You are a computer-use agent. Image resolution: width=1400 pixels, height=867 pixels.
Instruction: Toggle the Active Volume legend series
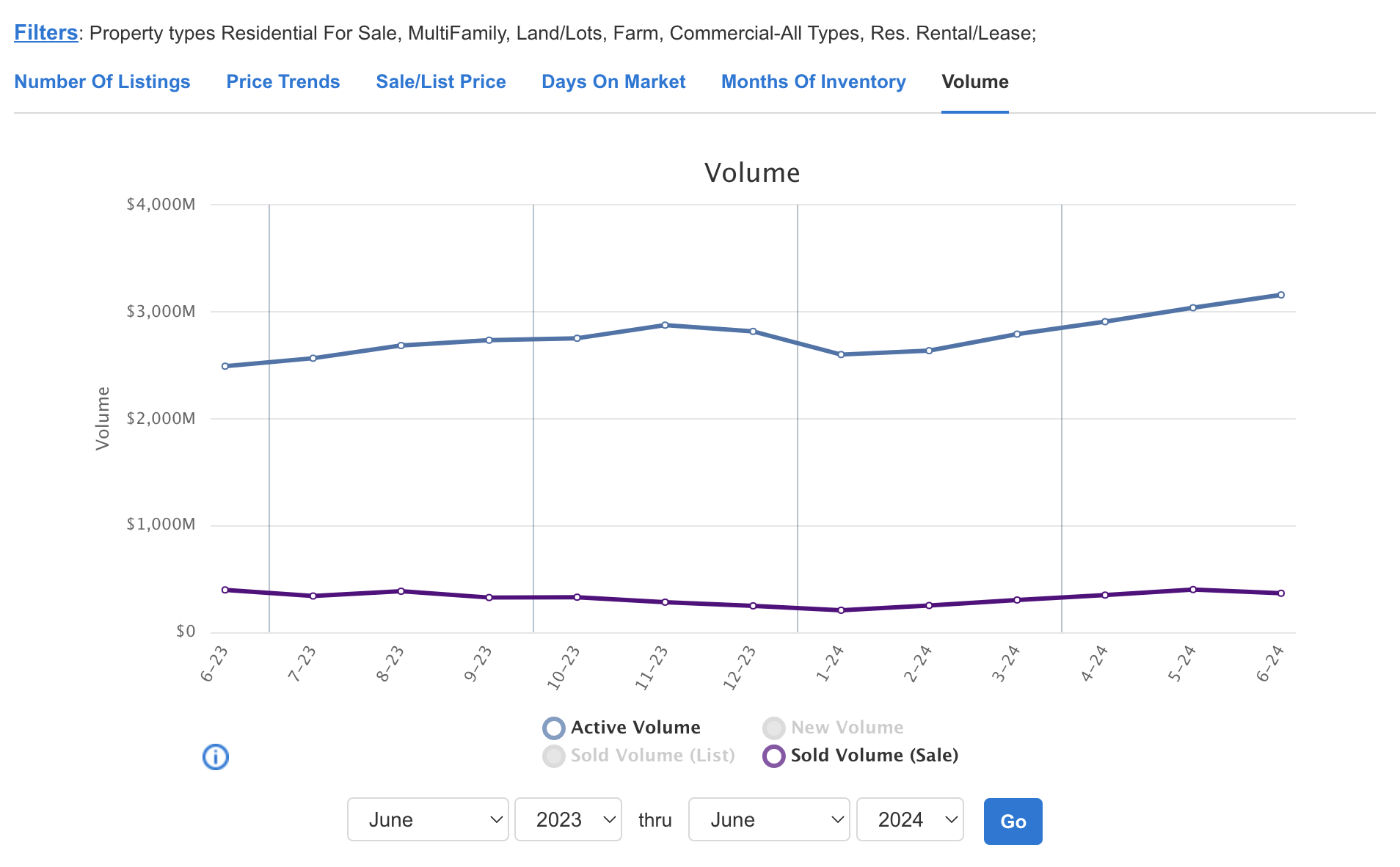tap(621, 728)
